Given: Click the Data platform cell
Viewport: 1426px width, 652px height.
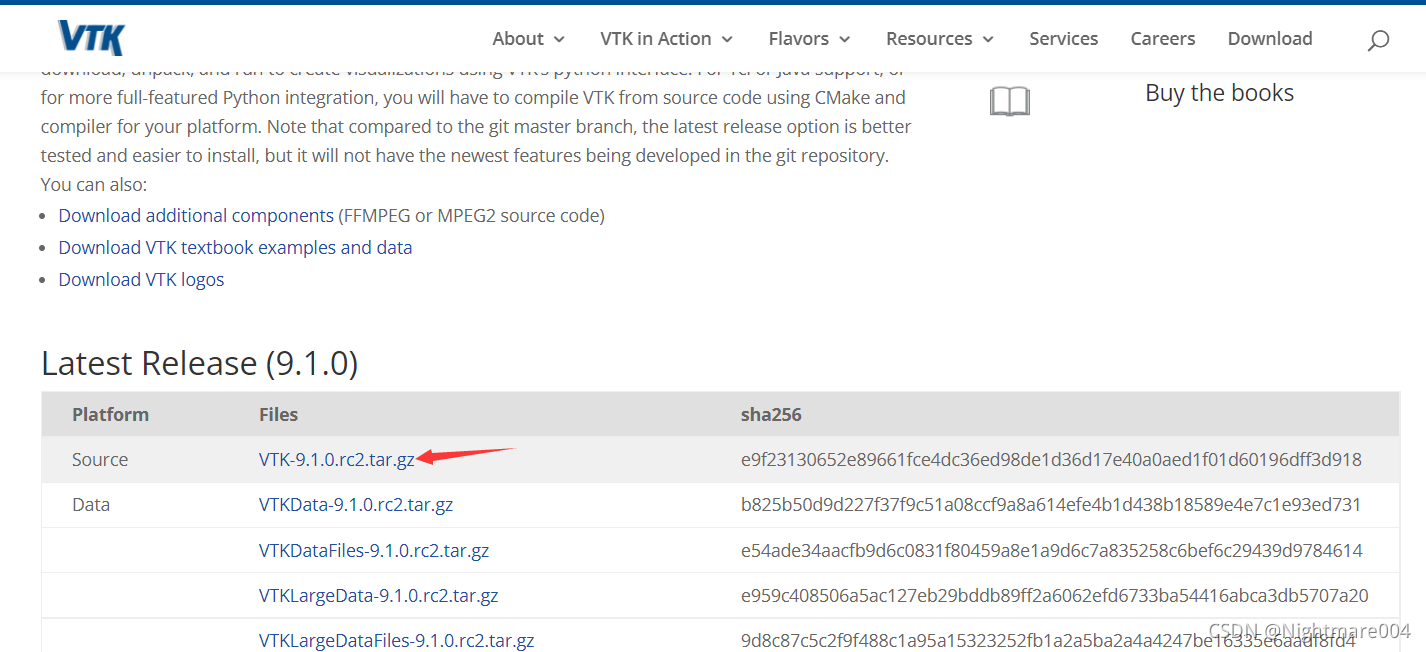Looking at the screenshot, I should (x=91, y=505).
